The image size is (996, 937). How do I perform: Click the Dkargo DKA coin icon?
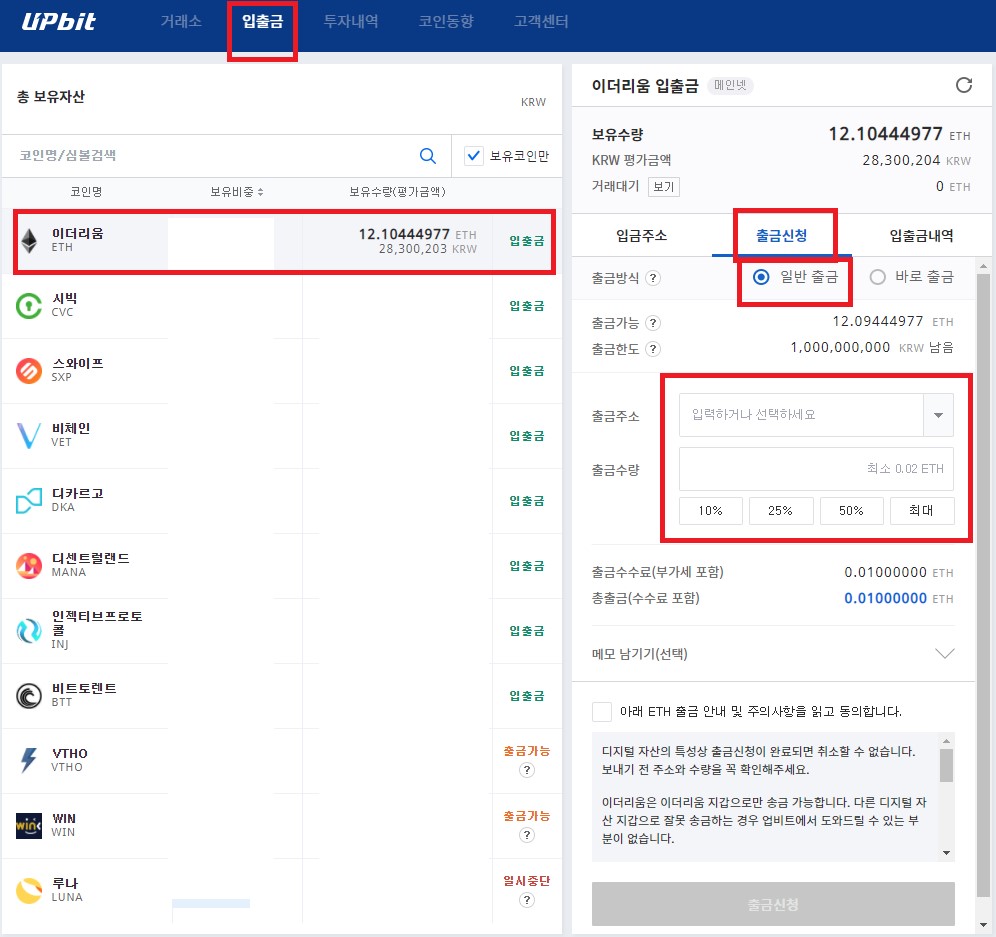click(29, 501)
